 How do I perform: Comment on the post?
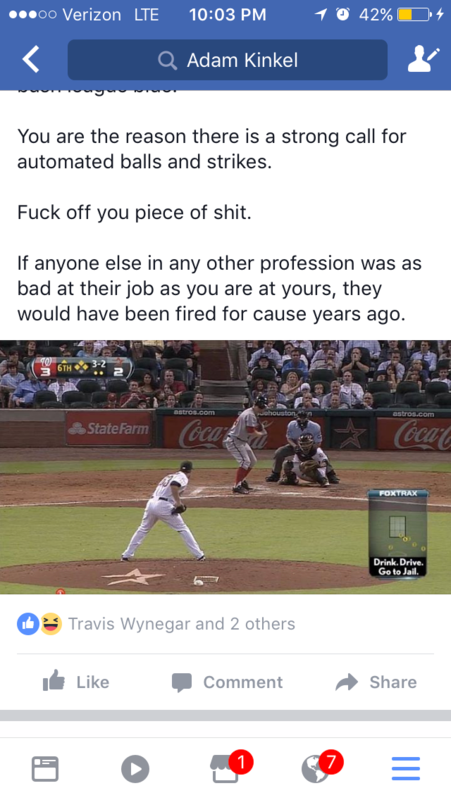tap(227, 682)
